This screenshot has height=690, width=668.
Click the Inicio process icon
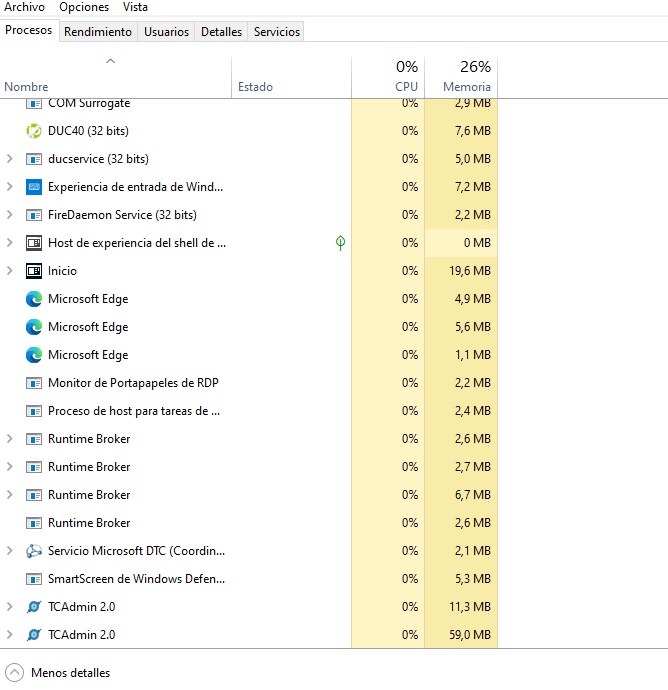(34, 271)
